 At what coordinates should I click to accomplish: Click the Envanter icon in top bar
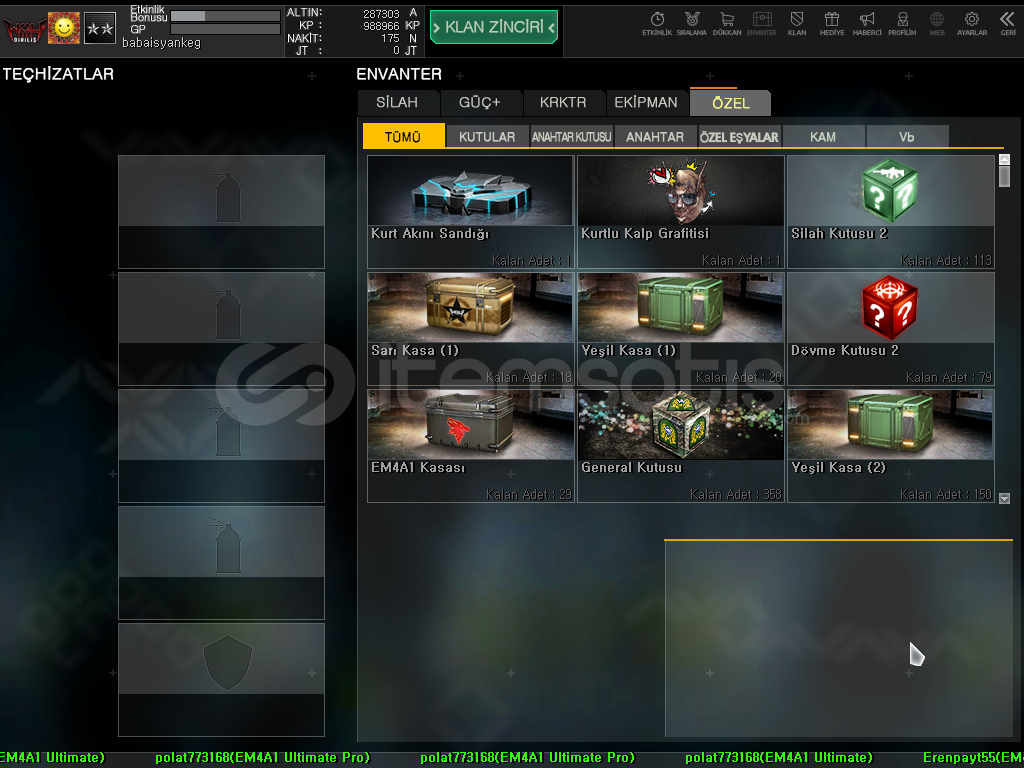point(761,24)
